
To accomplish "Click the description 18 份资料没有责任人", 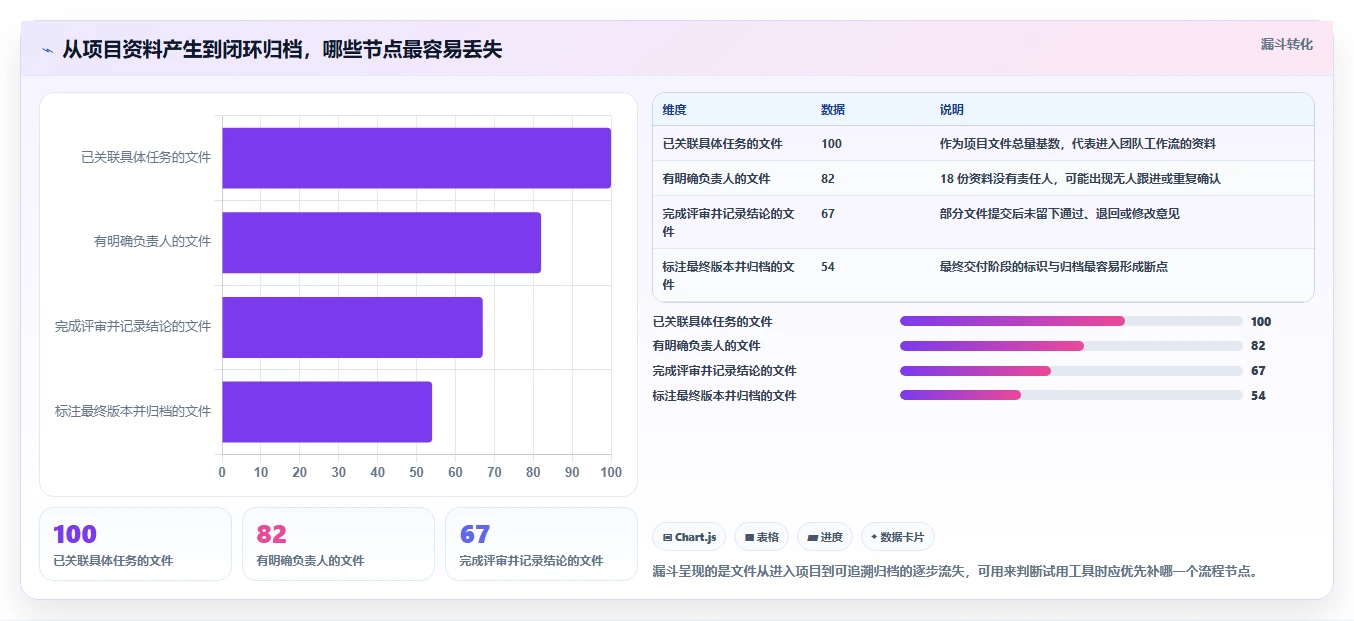I will click(x=1080, y=179).
